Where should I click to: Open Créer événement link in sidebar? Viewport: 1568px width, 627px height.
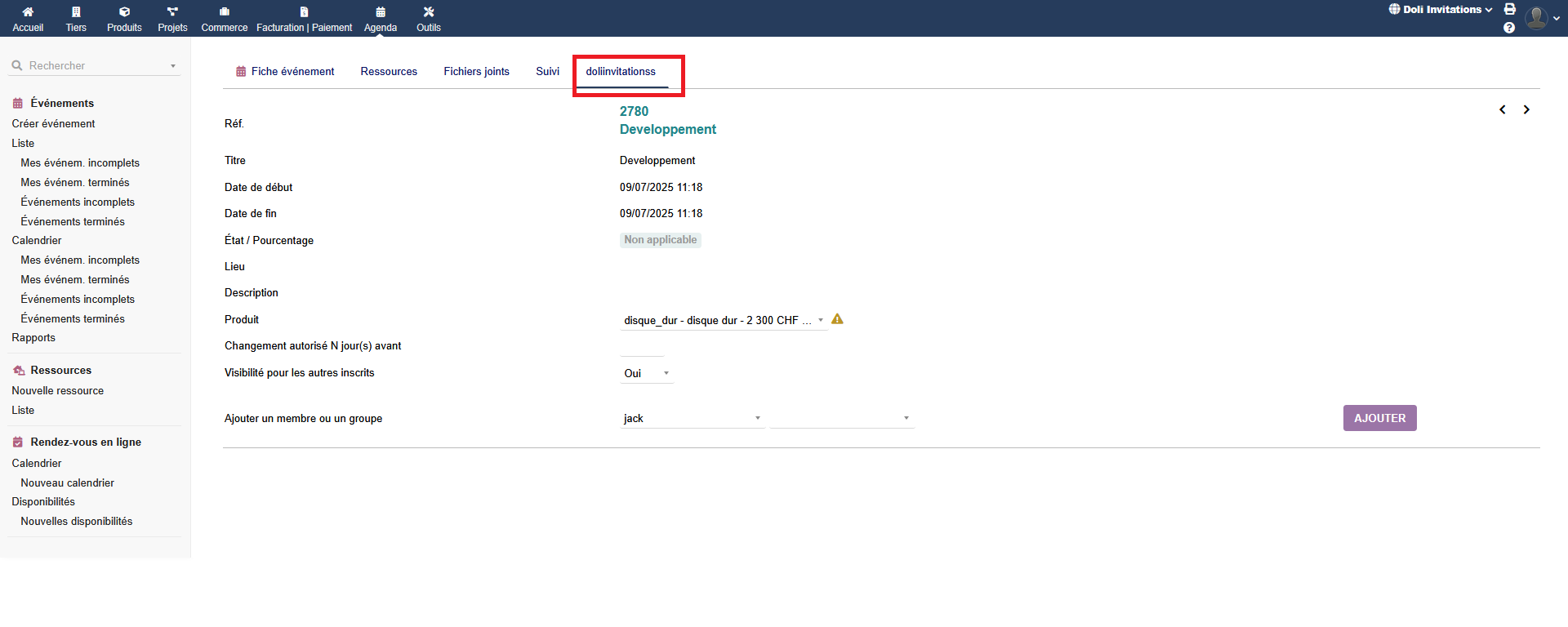(x=53, y=123)
